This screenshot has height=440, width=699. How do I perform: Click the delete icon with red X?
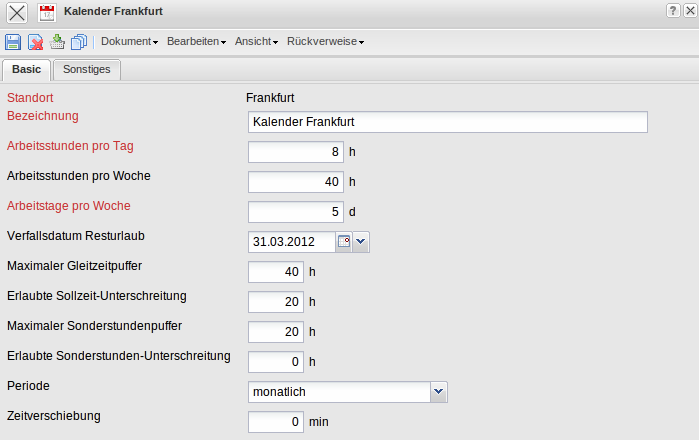point(36,42)
